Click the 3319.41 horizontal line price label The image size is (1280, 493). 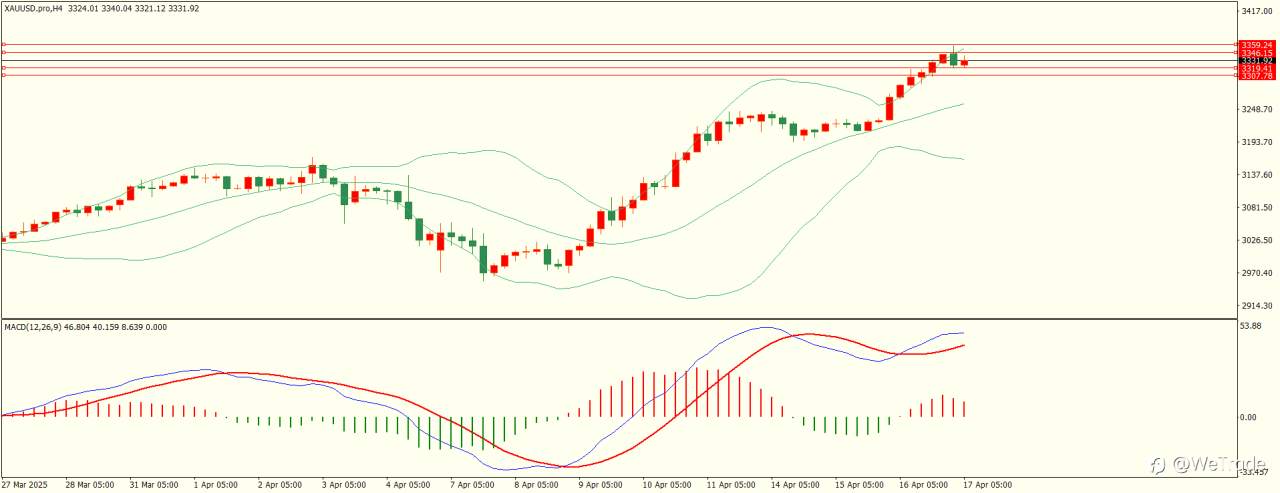[1256, 68]
